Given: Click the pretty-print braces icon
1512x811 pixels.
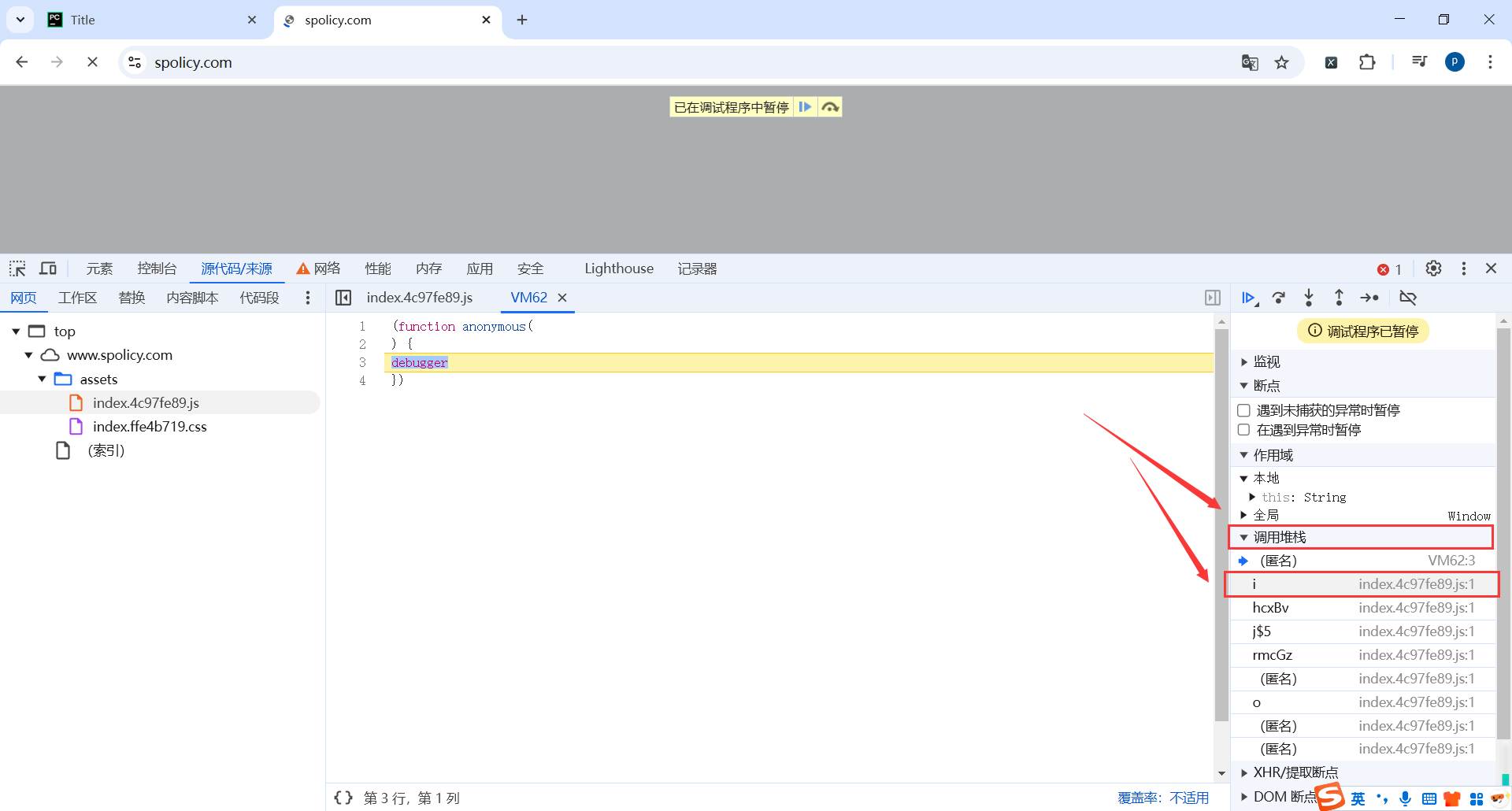Looking at the screenshot, I should 343,798.
